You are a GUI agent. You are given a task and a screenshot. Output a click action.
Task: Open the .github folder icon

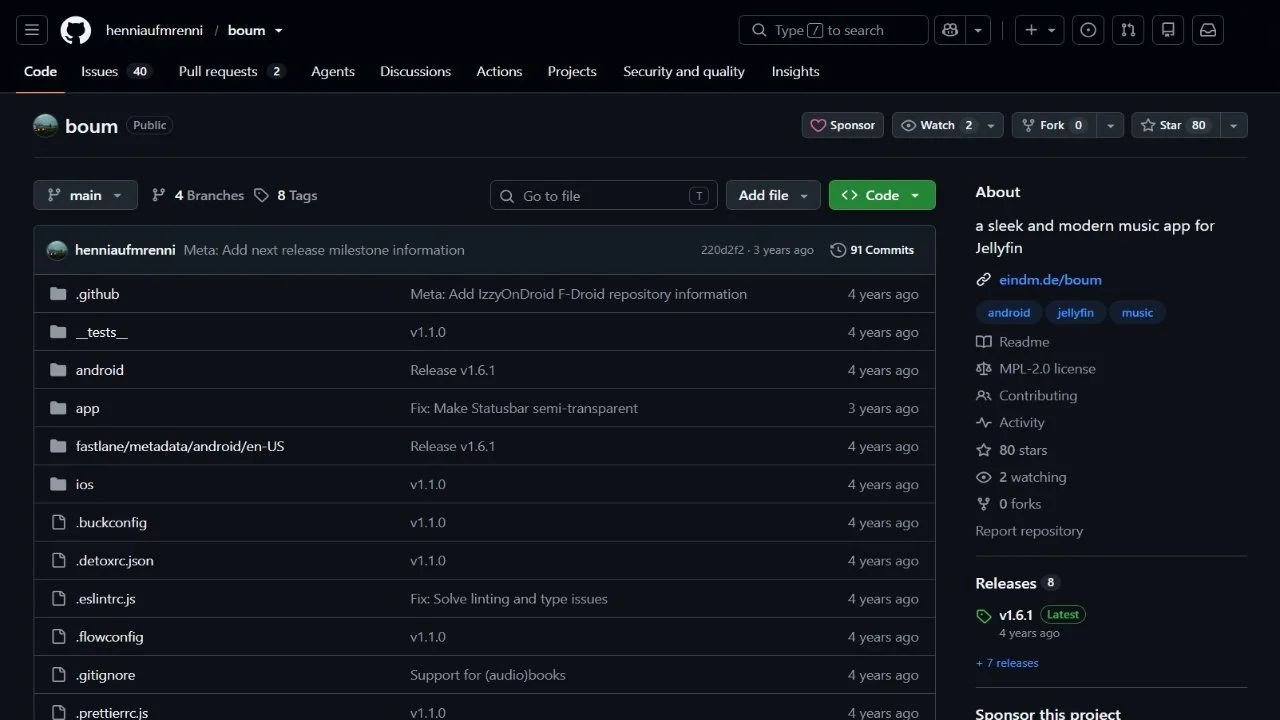[58, 294]
